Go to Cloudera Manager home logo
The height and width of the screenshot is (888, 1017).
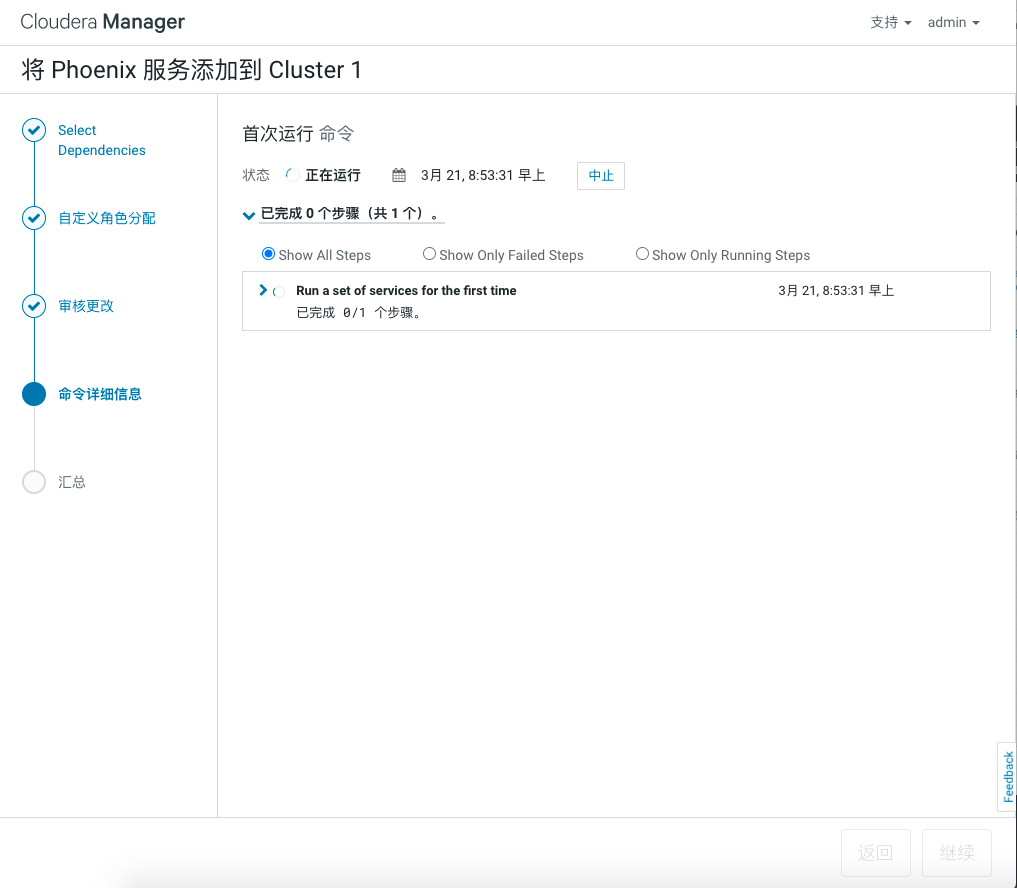pyautogui.click(x=102, y=22)
